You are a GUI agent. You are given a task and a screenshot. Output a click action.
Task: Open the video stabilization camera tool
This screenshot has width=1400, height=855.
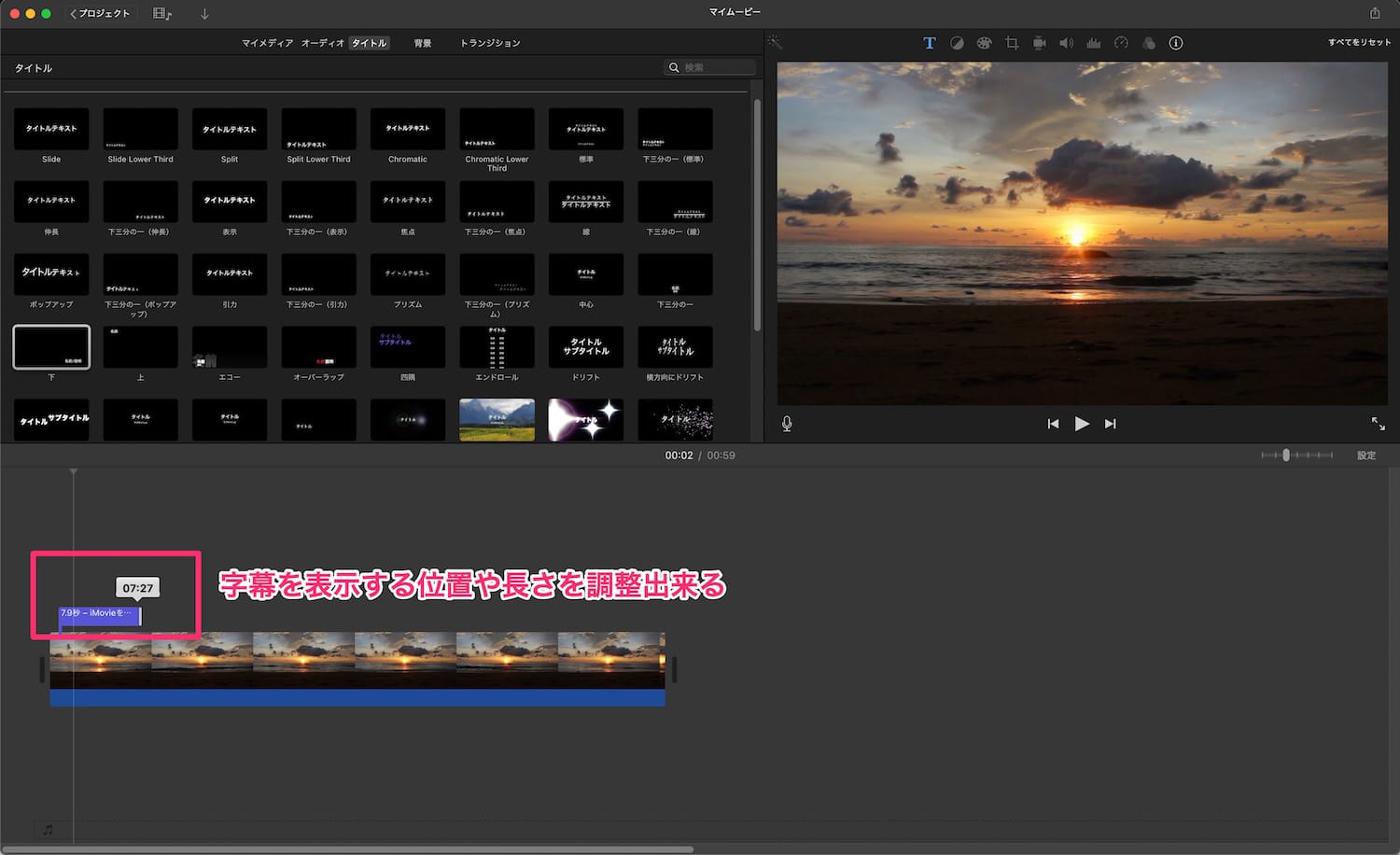coord(1039,43)
